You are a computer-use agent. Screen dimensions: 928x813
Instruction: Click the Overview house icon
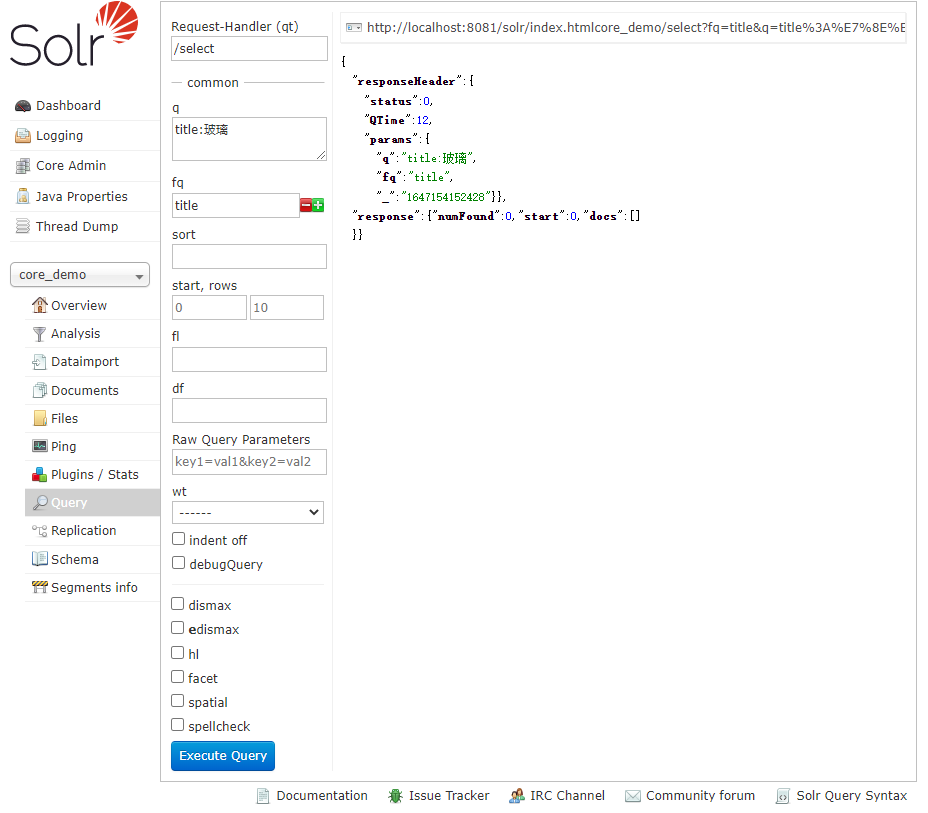40,305
